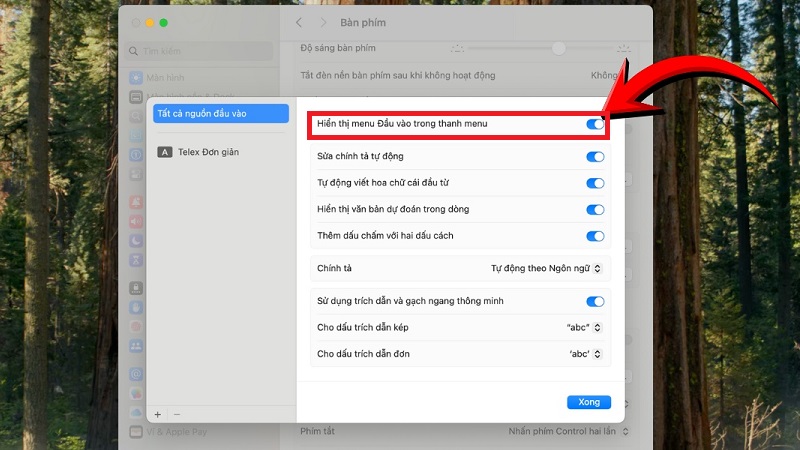This screenshot has width=800, height=450.
Task: Open the Phím tắt shortcut dropdown
Action: click(x=568, y=431)
